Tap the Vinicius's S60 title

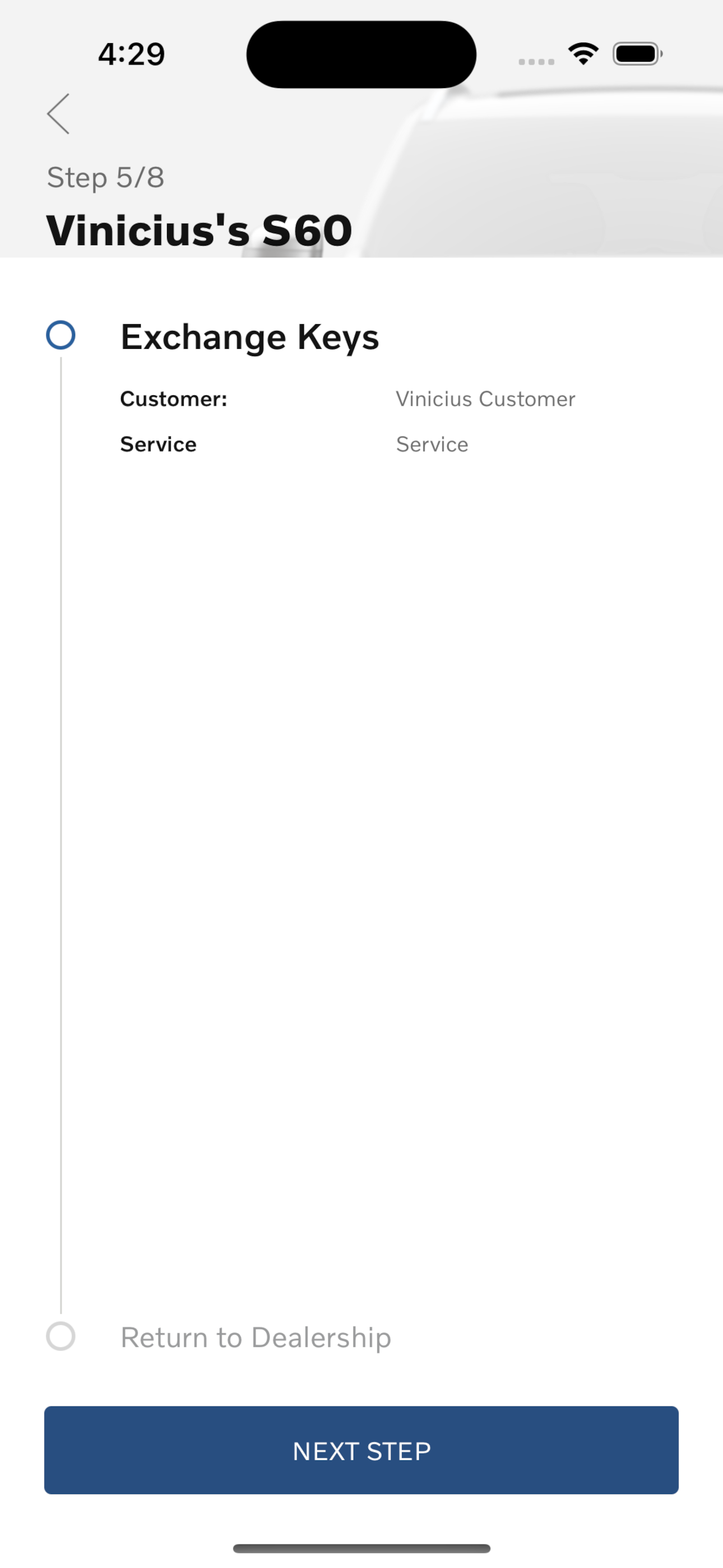[199, 230]
